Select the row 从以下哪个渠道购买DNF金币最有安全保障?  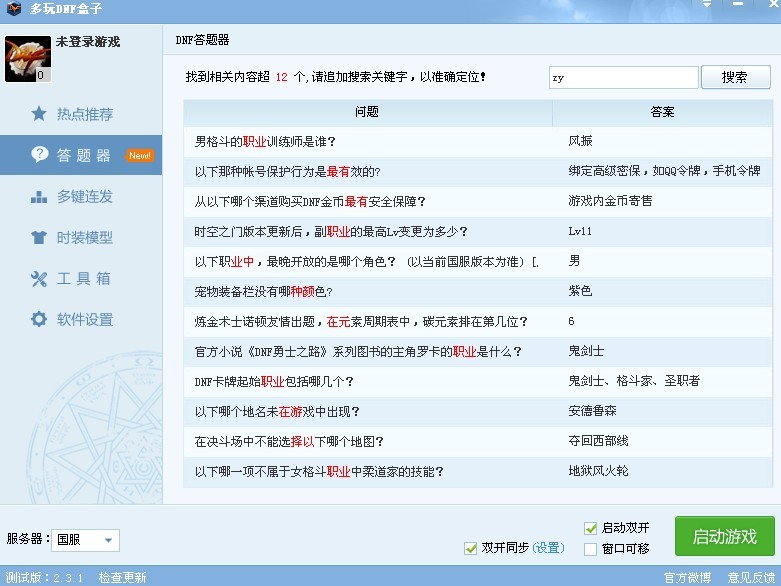(x=478, y=202)
